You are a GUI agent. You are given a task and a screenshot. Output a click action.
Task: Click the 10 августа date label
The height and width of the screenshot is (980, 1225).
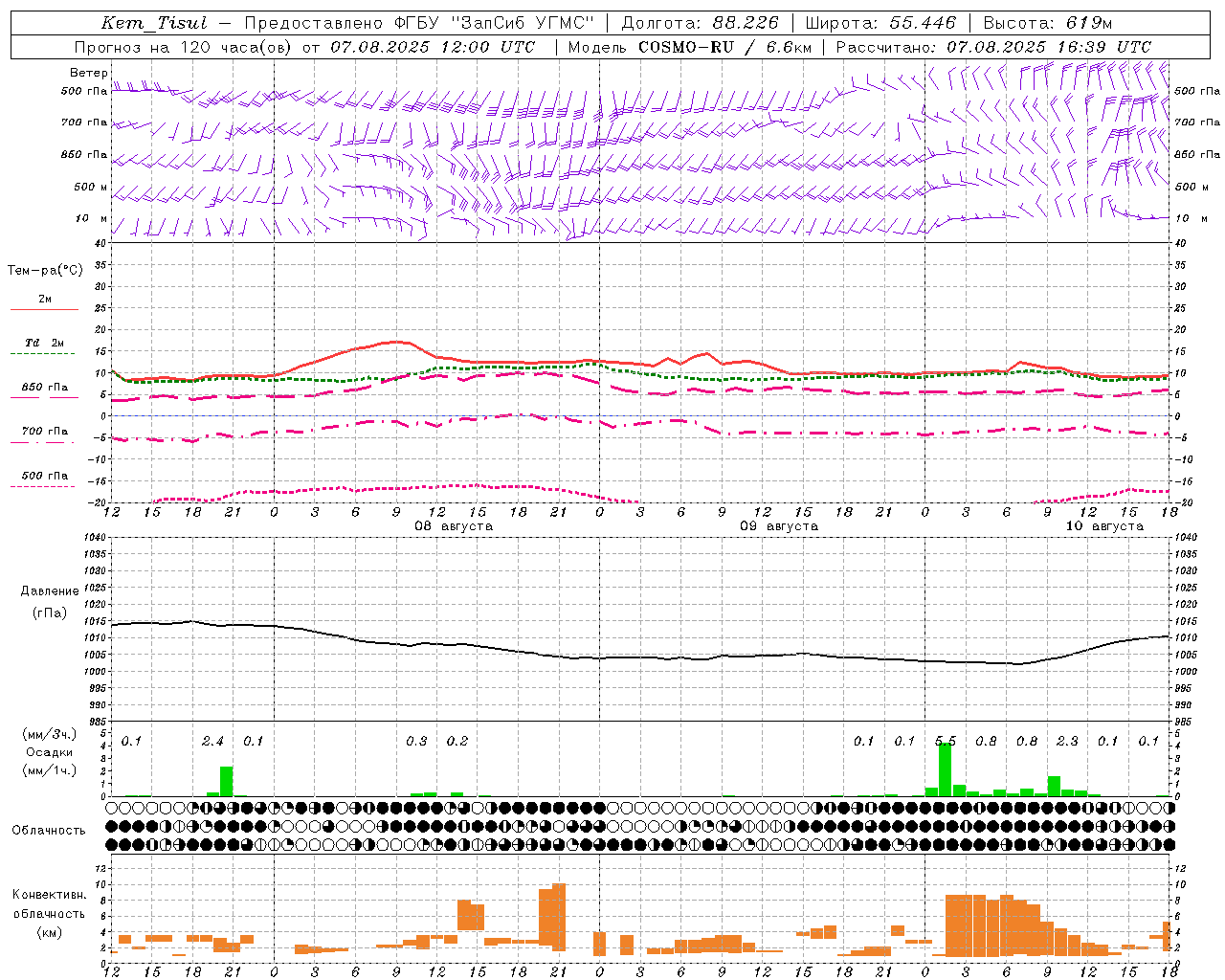click(x=1103, y=526)
